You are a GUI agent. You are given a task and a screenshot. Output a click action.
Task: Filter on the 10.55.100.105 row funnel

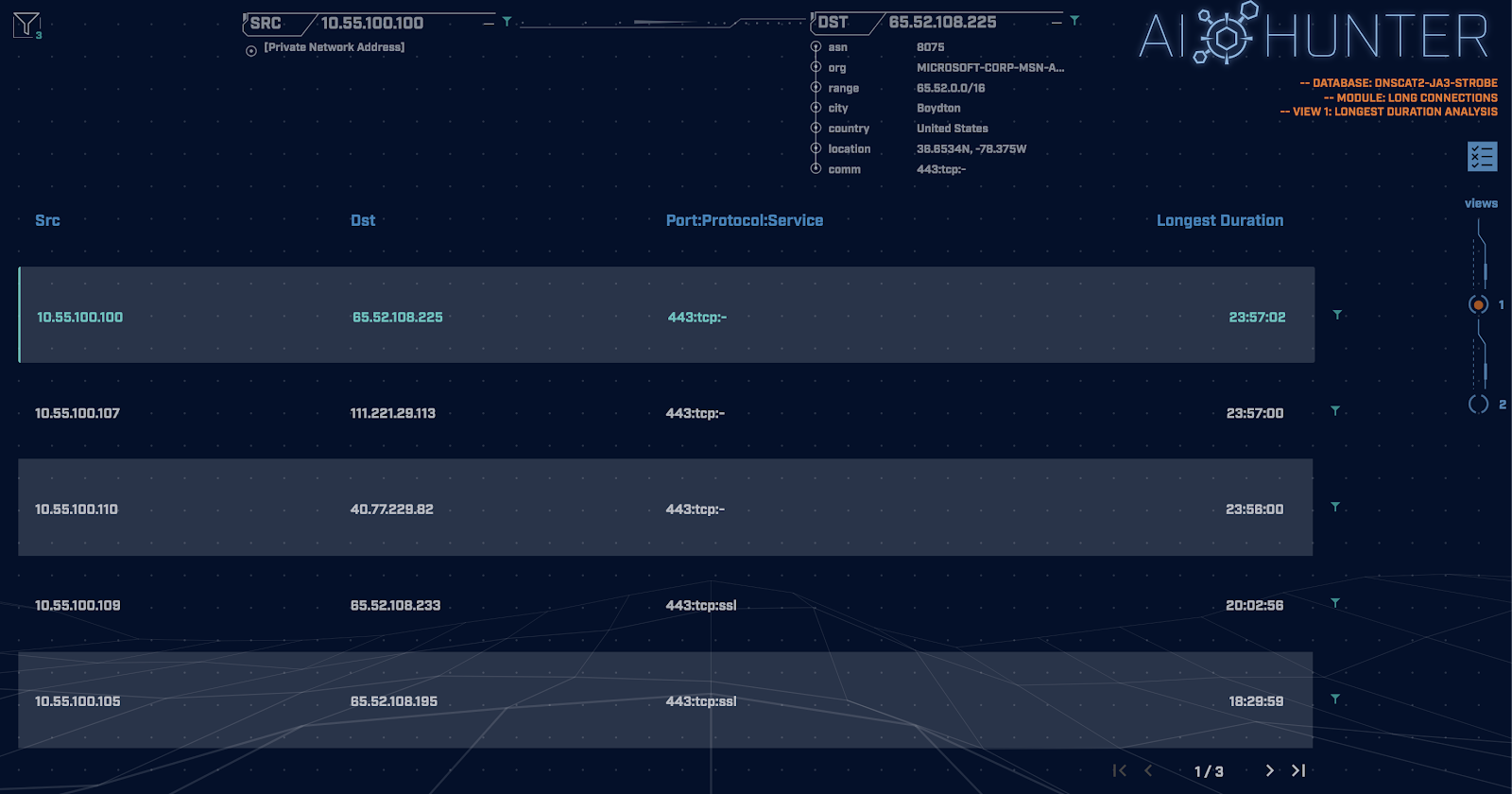[x=1335, y=699]
